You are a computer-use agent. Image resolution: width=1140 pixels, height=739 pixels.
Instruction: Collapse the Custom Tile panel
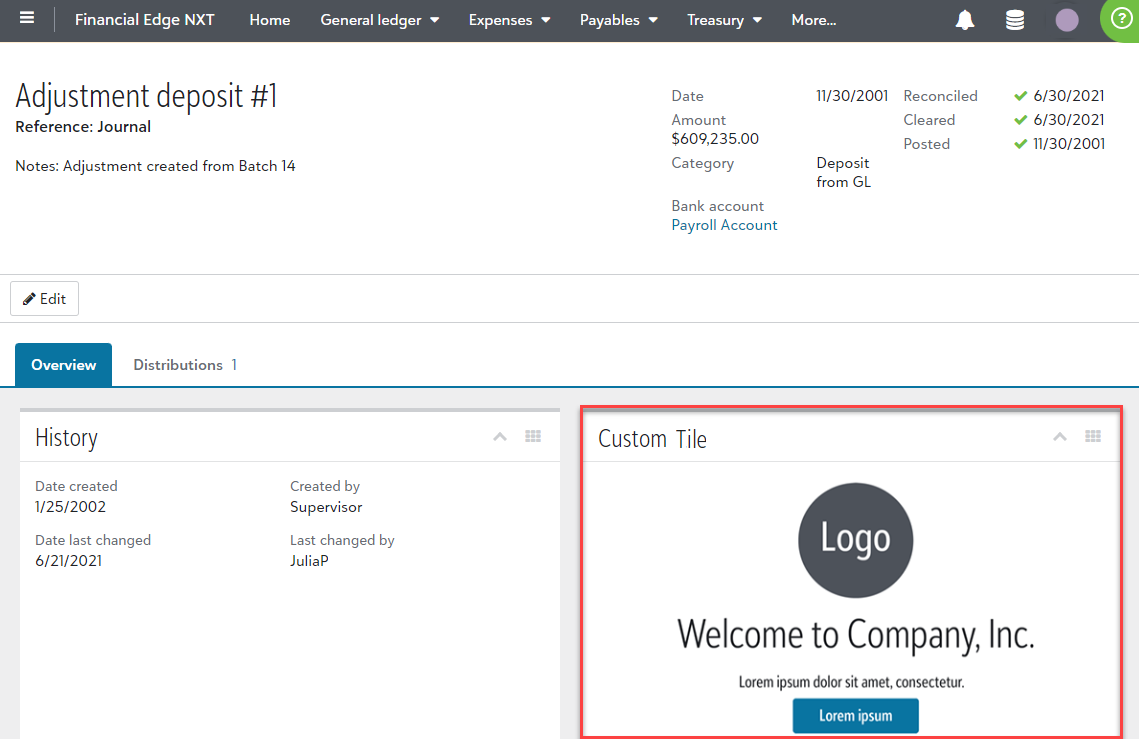[1060, 437]
